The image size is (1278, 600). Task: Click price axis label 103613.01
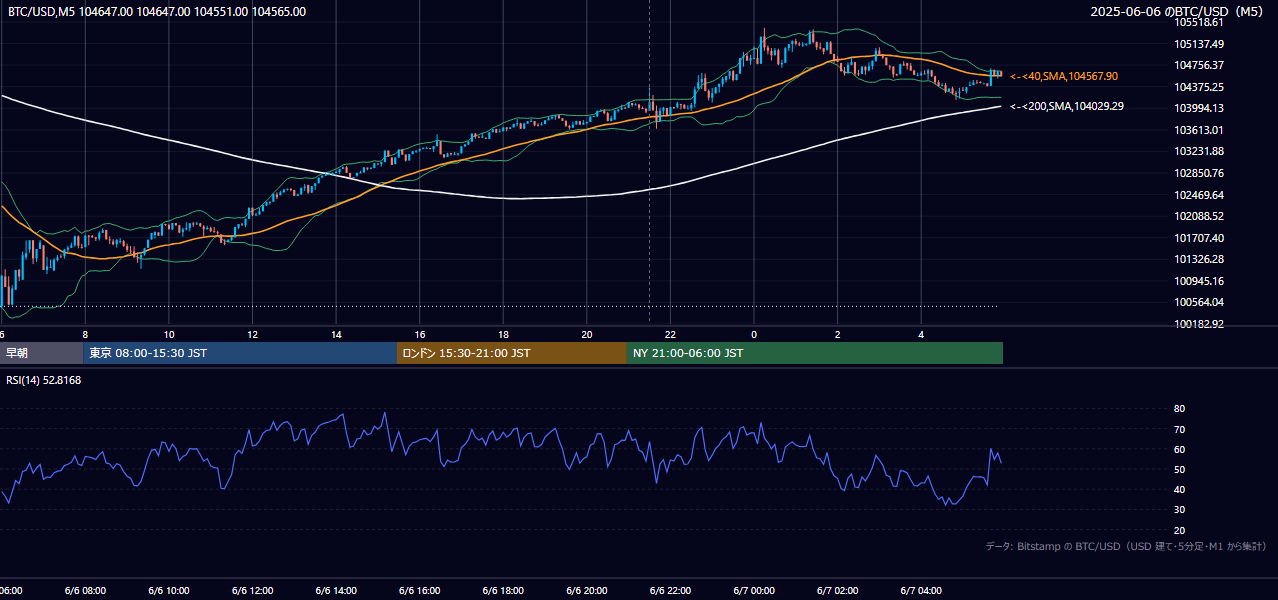pyautogui.click(x=1199, y=130)
